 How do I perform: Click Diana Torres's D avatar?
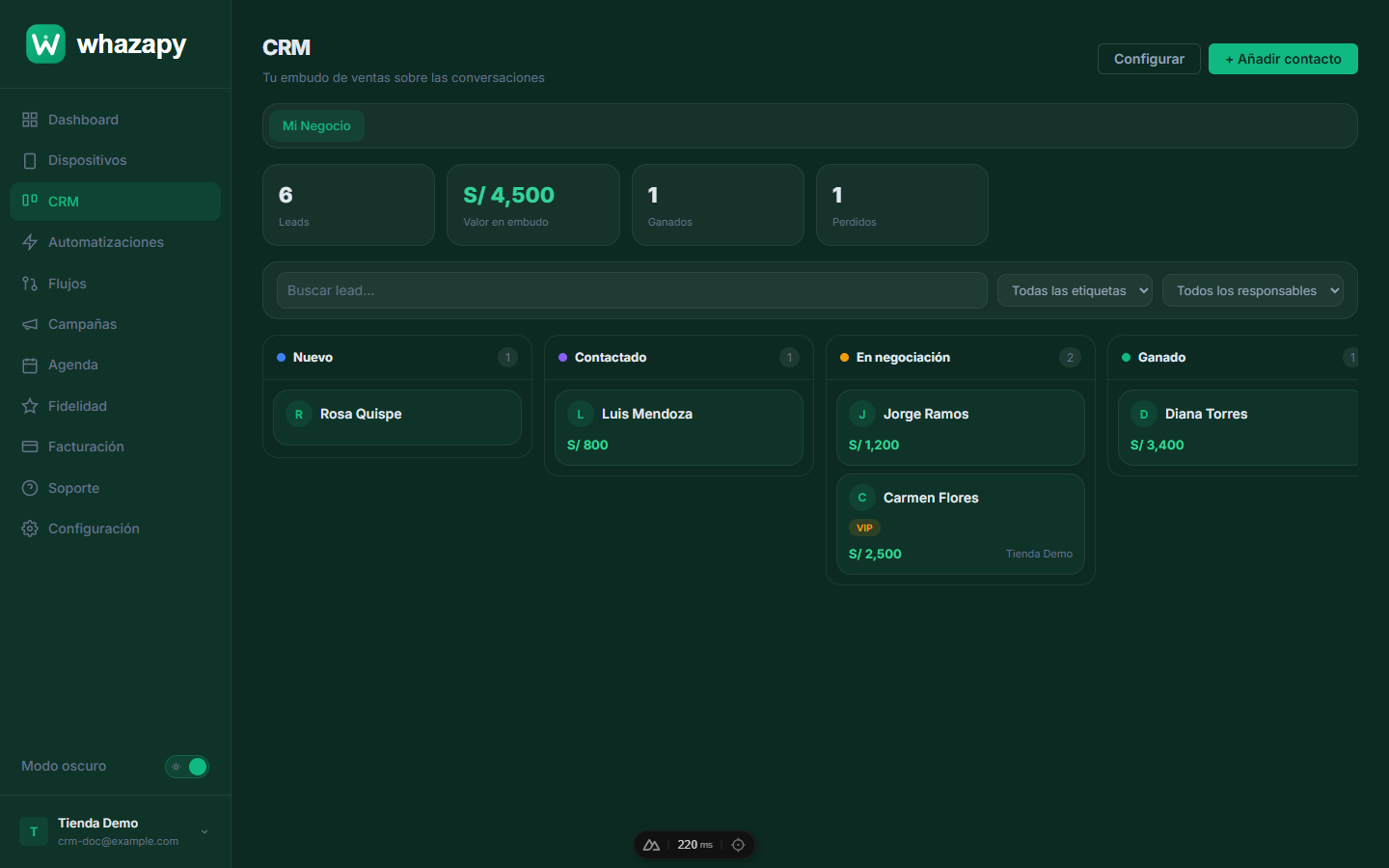(x=1144, y=414)
